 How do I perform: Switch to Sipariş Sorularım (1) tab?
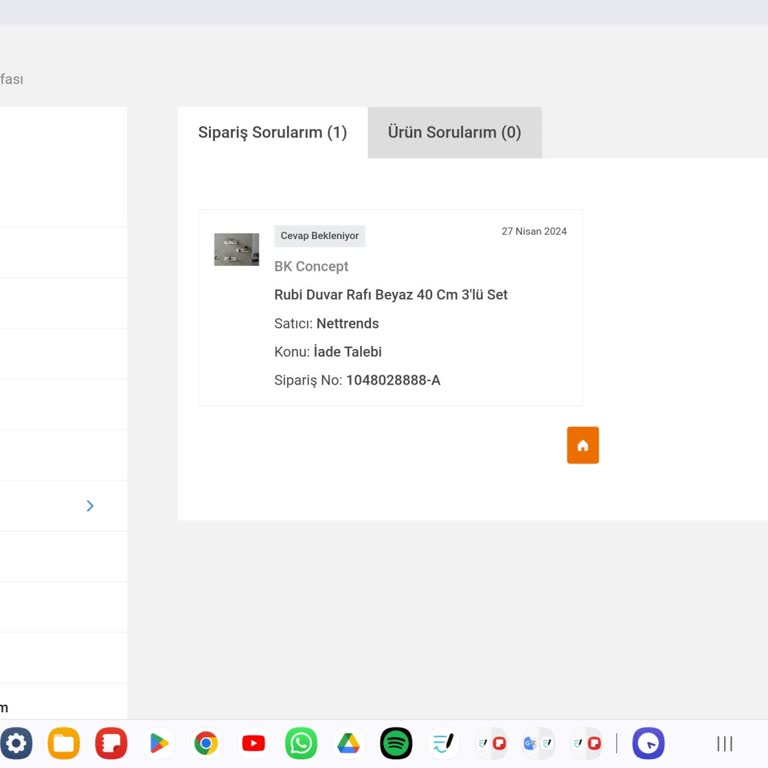point(272,133)
